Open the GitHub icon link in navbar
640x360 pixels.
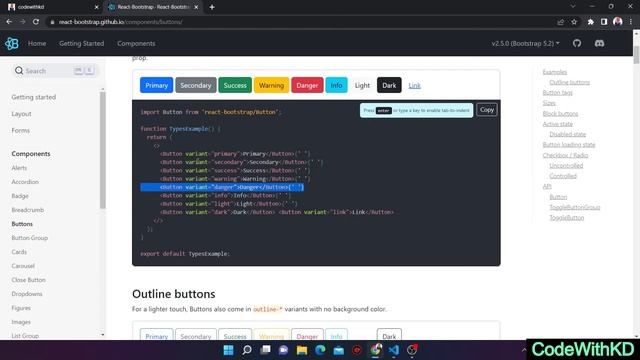[577, 43]
